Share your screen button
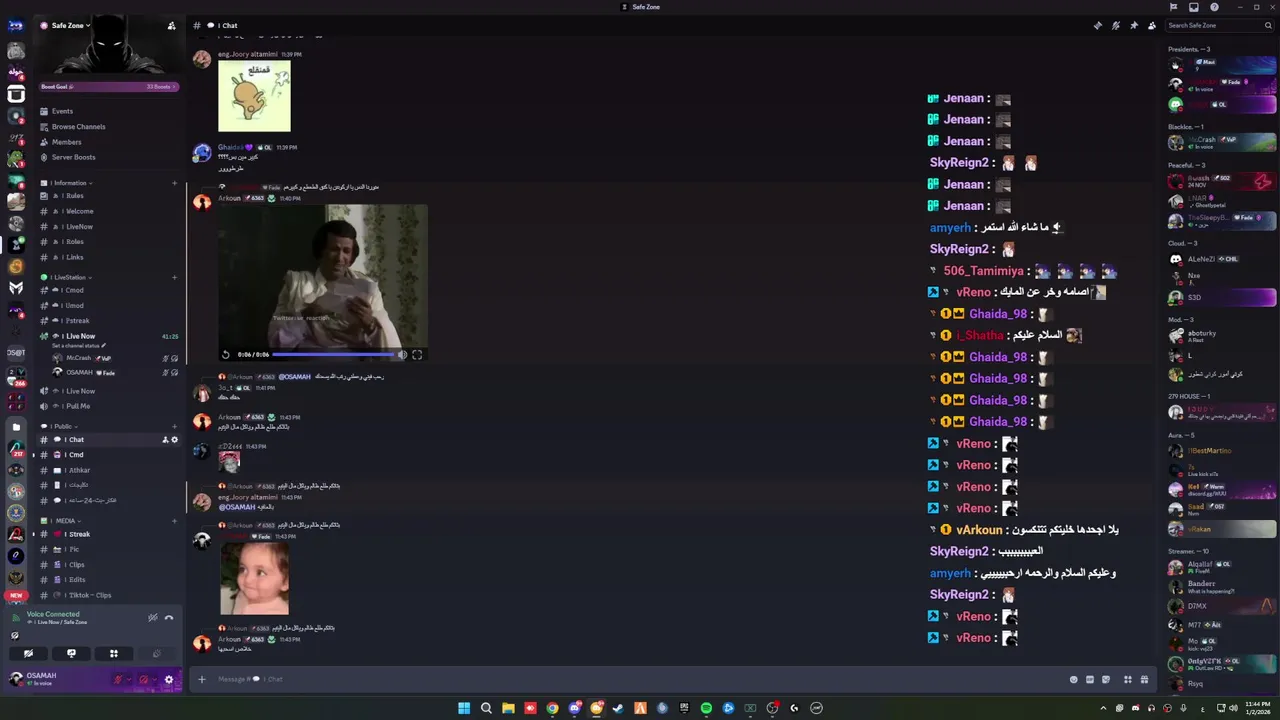1280x720 pixels. (71, 653)
